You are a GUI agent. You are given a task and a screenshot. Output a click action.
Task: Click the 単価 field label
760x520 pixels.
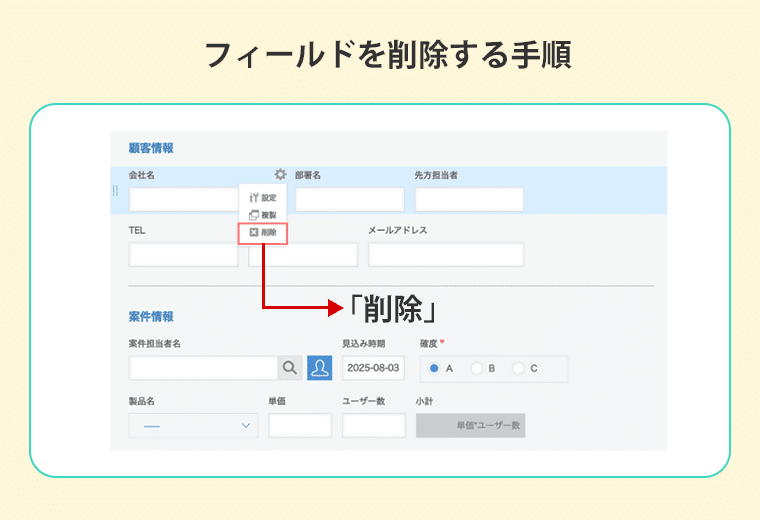click(277, 401)
